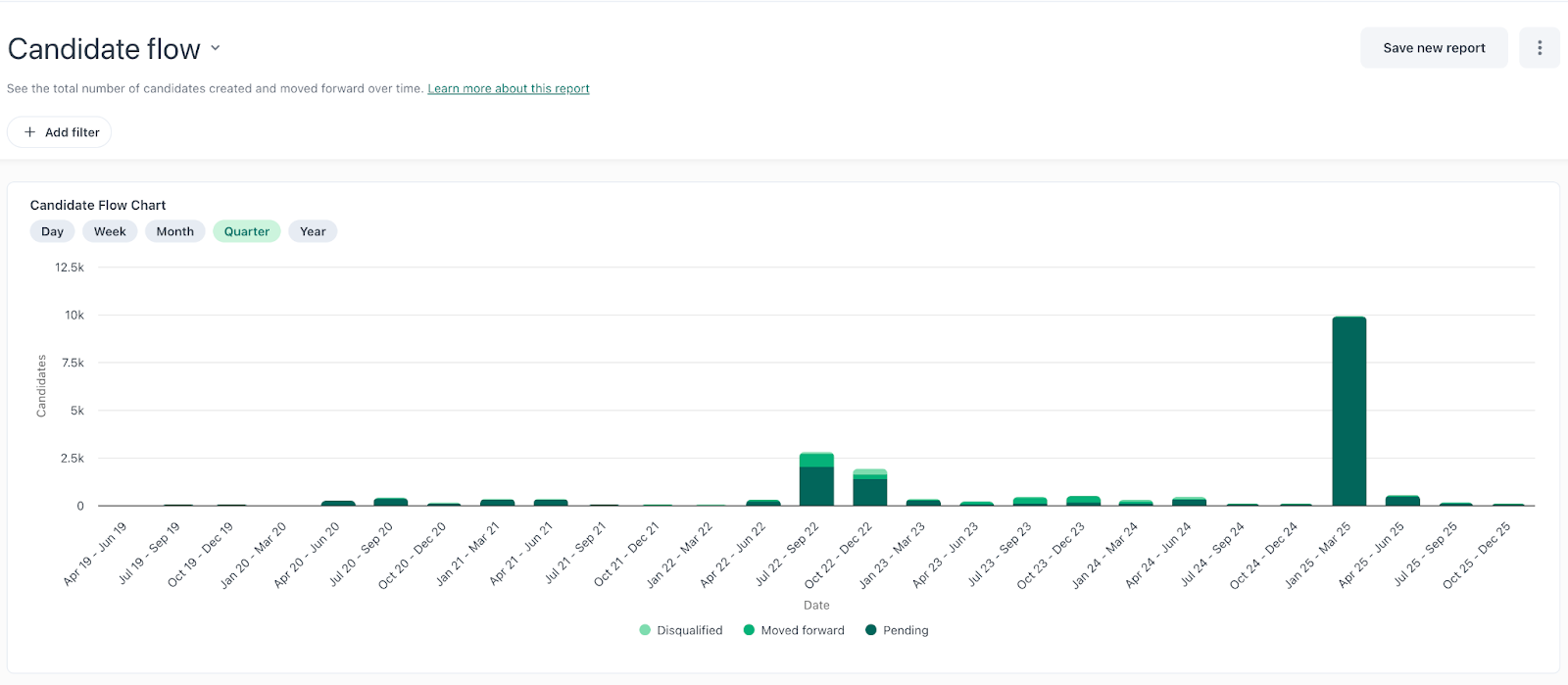Click the Disqualified legend color dot
This screenshot has height=685, width=1568.
point(645,630)
